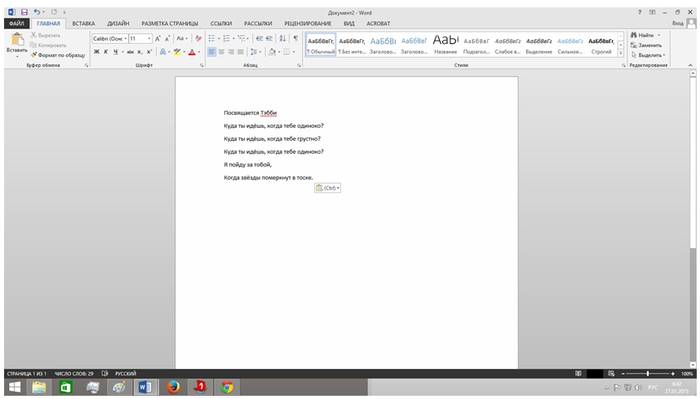The height and width of the screenshot is (399, 700).
Task: Click Replace (Заменить) button
Action: 646,45
